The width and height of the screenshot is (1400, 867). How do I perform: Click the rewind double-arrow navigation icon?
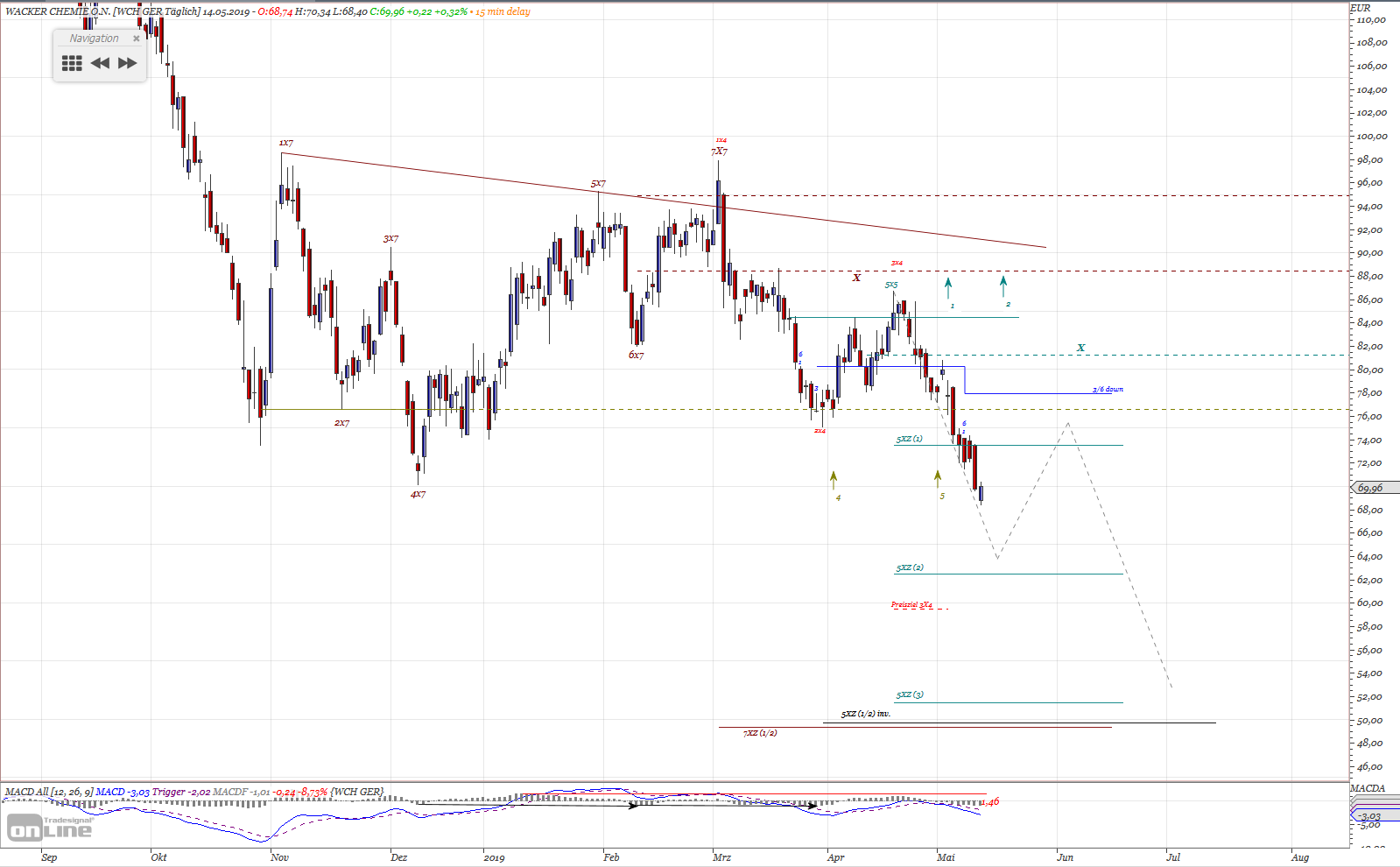click(100, 63)
